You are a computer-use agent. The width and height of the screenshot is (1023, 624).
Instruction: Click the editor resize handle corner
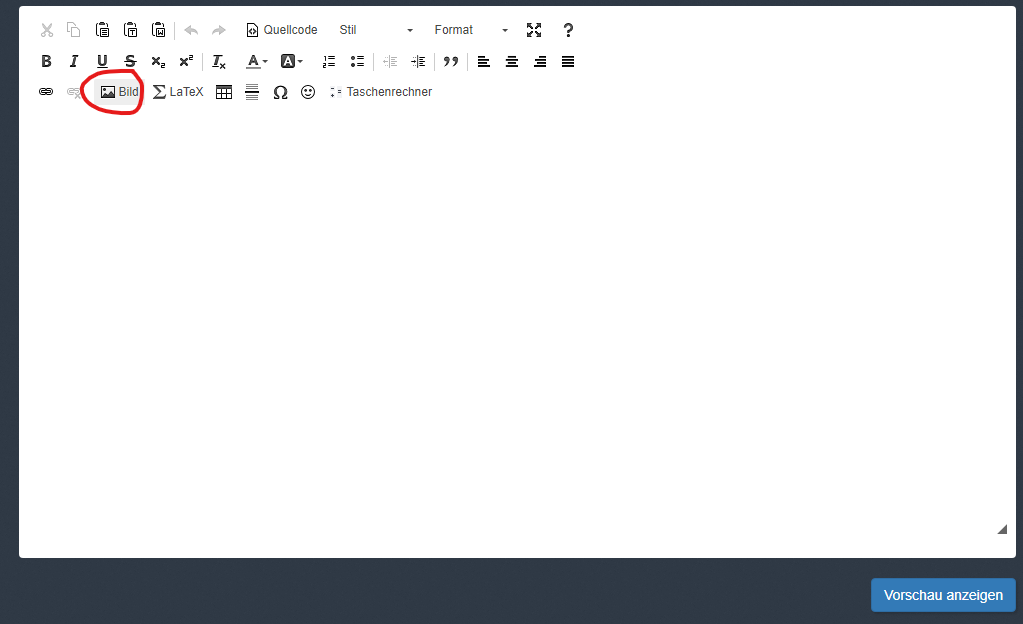pos(1002,530)
